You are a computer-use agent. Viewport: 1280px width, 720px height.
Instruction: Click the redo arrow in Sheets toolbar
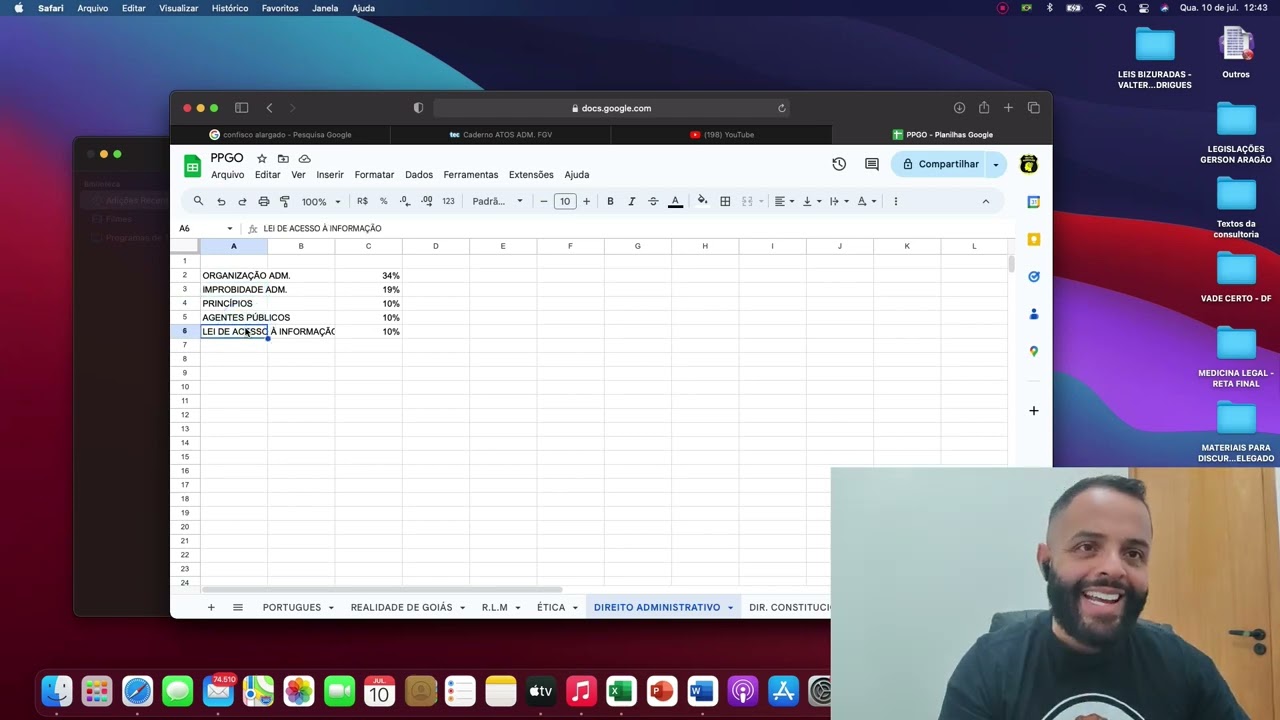(x=242, y=201)
